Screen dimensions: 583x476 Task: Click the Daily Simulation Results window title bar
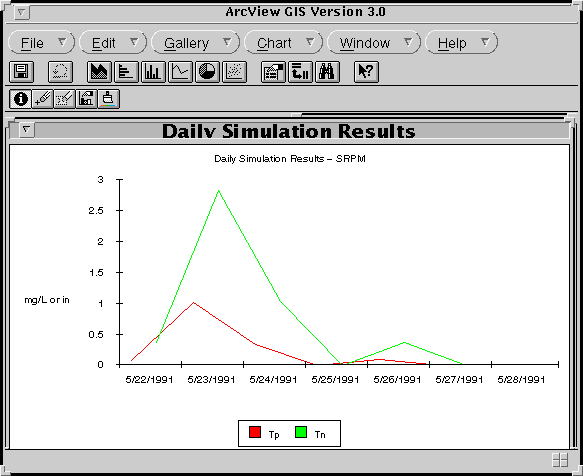coord(289,131)
